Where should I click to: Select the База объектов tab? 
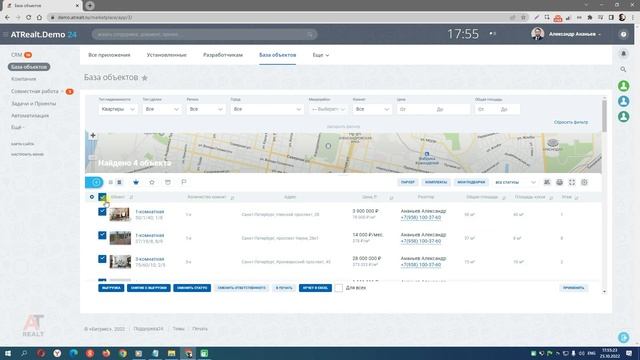coord(278,55)
